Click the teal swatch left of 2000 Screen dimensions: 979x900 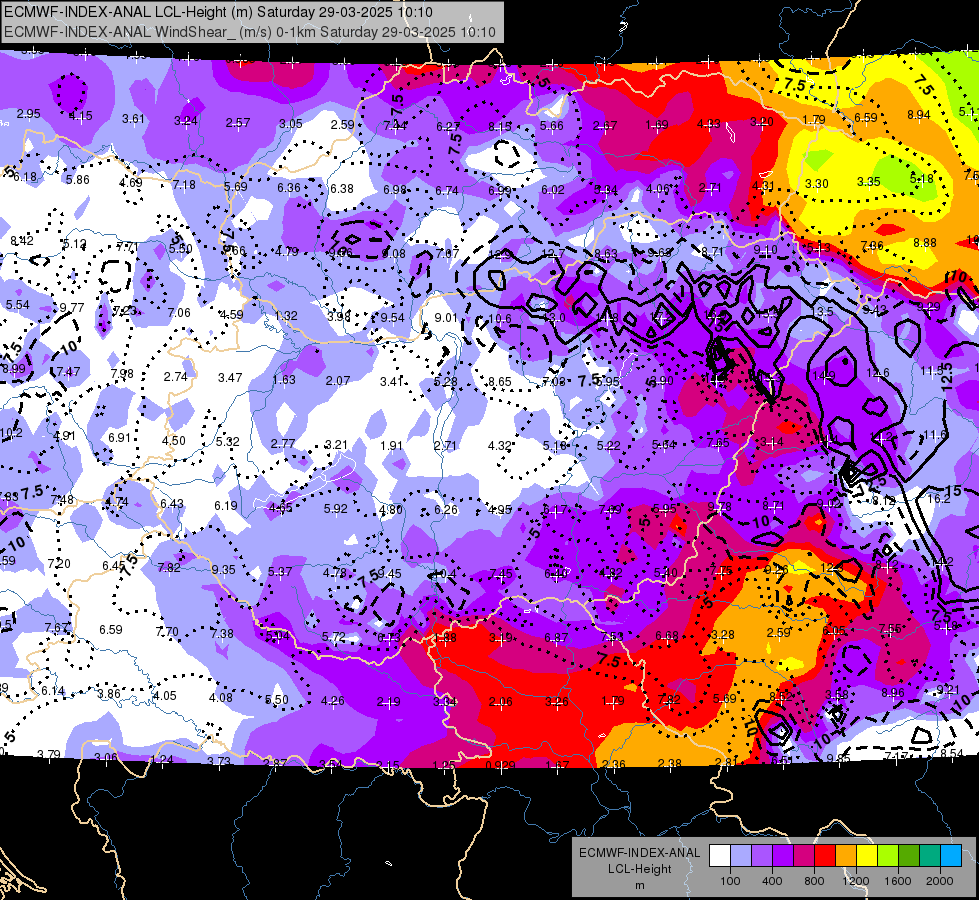930,855
